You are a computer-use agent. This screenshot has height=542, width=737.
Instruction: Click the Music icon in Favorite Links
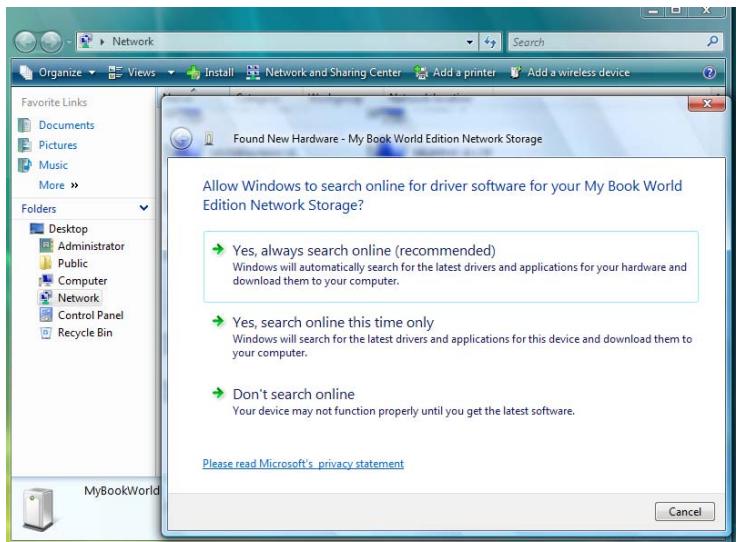pos(24,165)
